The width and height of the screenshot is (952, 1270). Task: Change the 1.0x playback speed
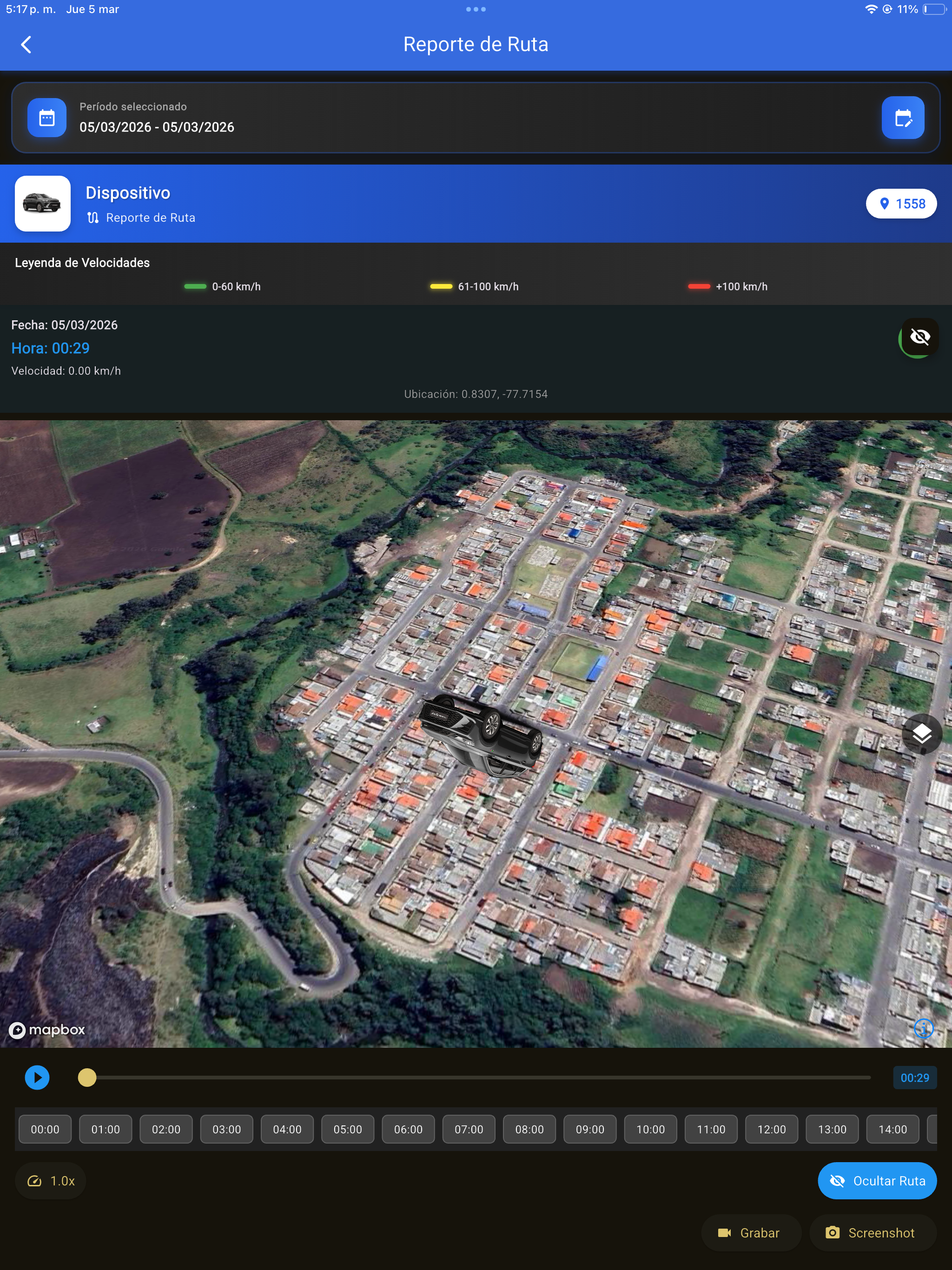tap(51, 1181)
